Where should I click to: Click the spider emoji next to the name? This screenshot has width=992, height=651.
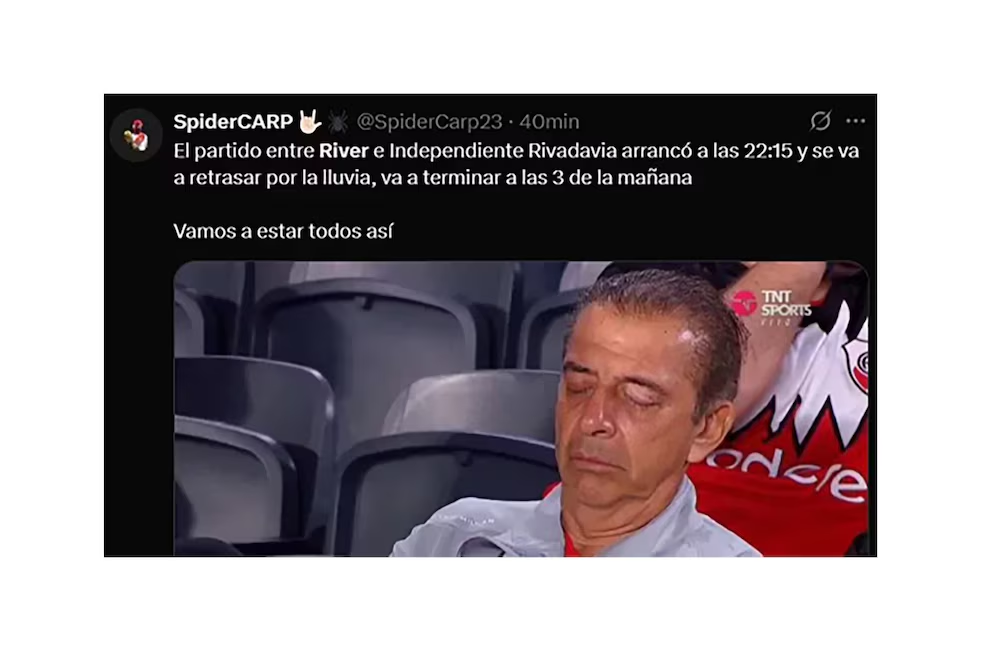coord(338,121)
